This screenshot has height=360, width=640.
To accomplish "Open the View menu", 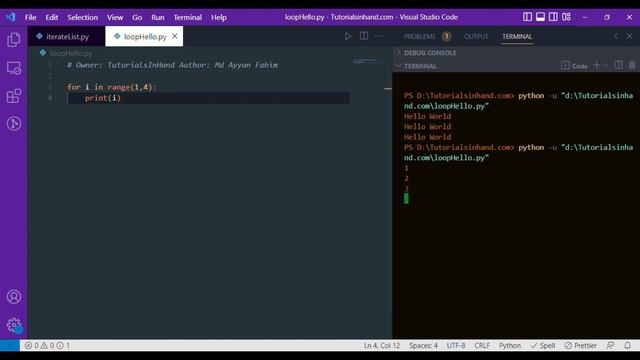I will click(115, 17).
